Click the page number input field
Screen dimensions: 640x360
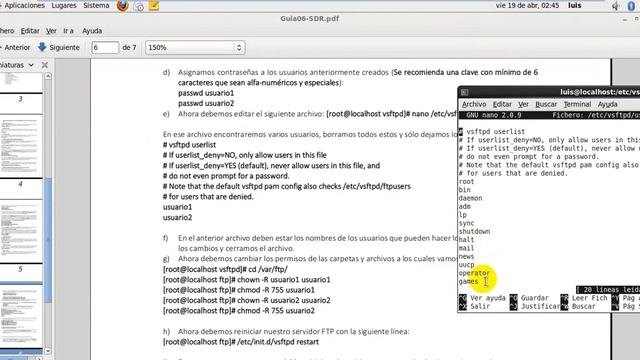105,47
